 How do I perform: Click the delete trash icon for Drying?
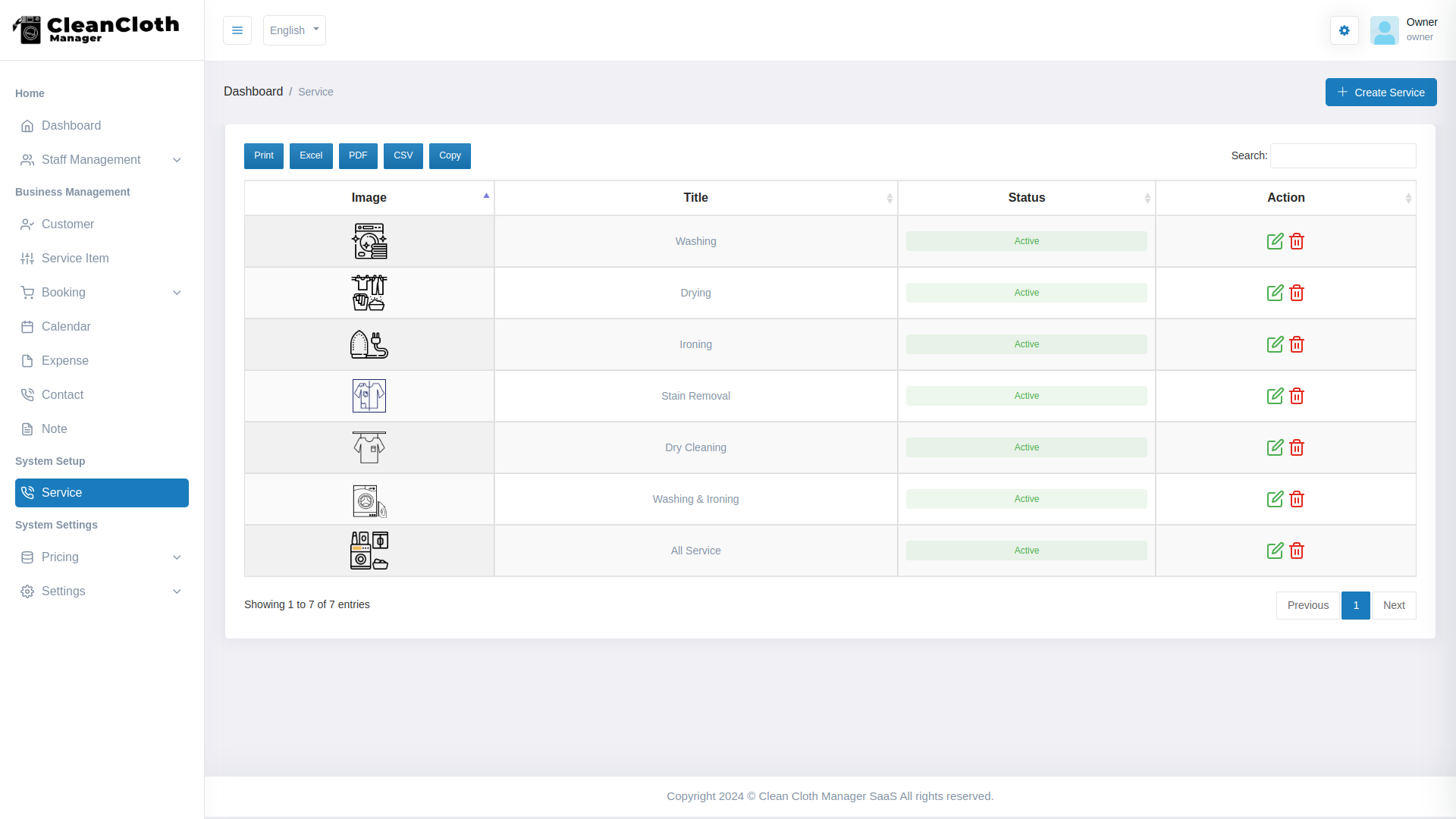coord(1297,293)
